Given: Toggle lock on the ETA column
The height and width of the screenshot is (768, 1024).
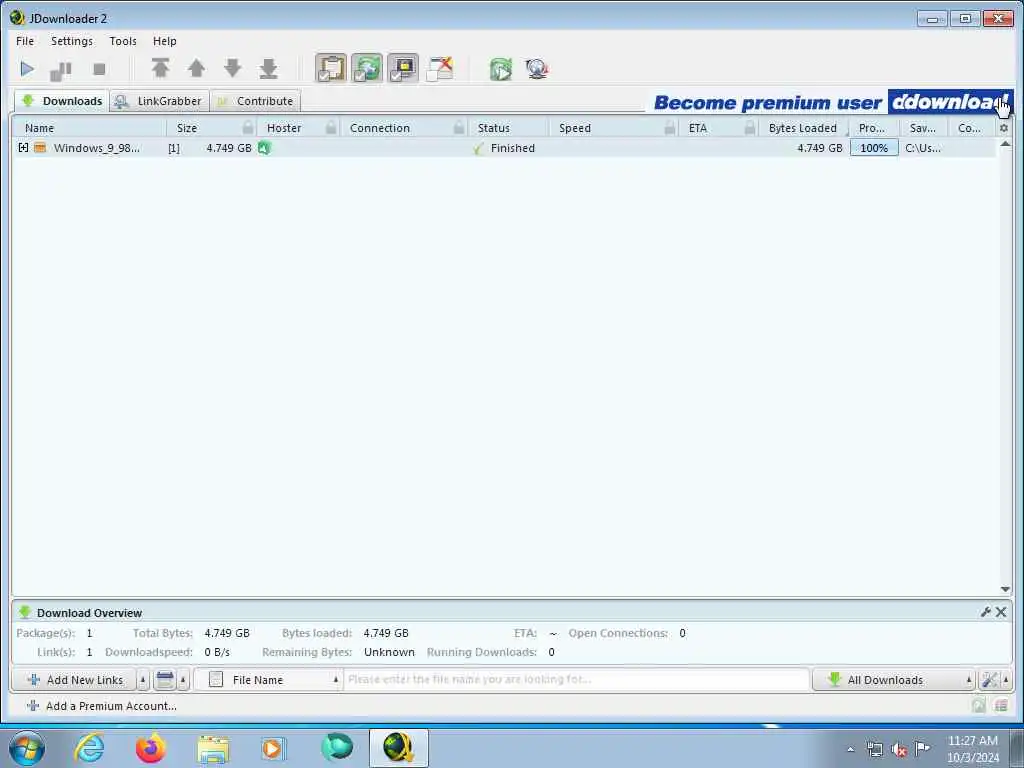Looking at the screenshot, I should point(750,127).
